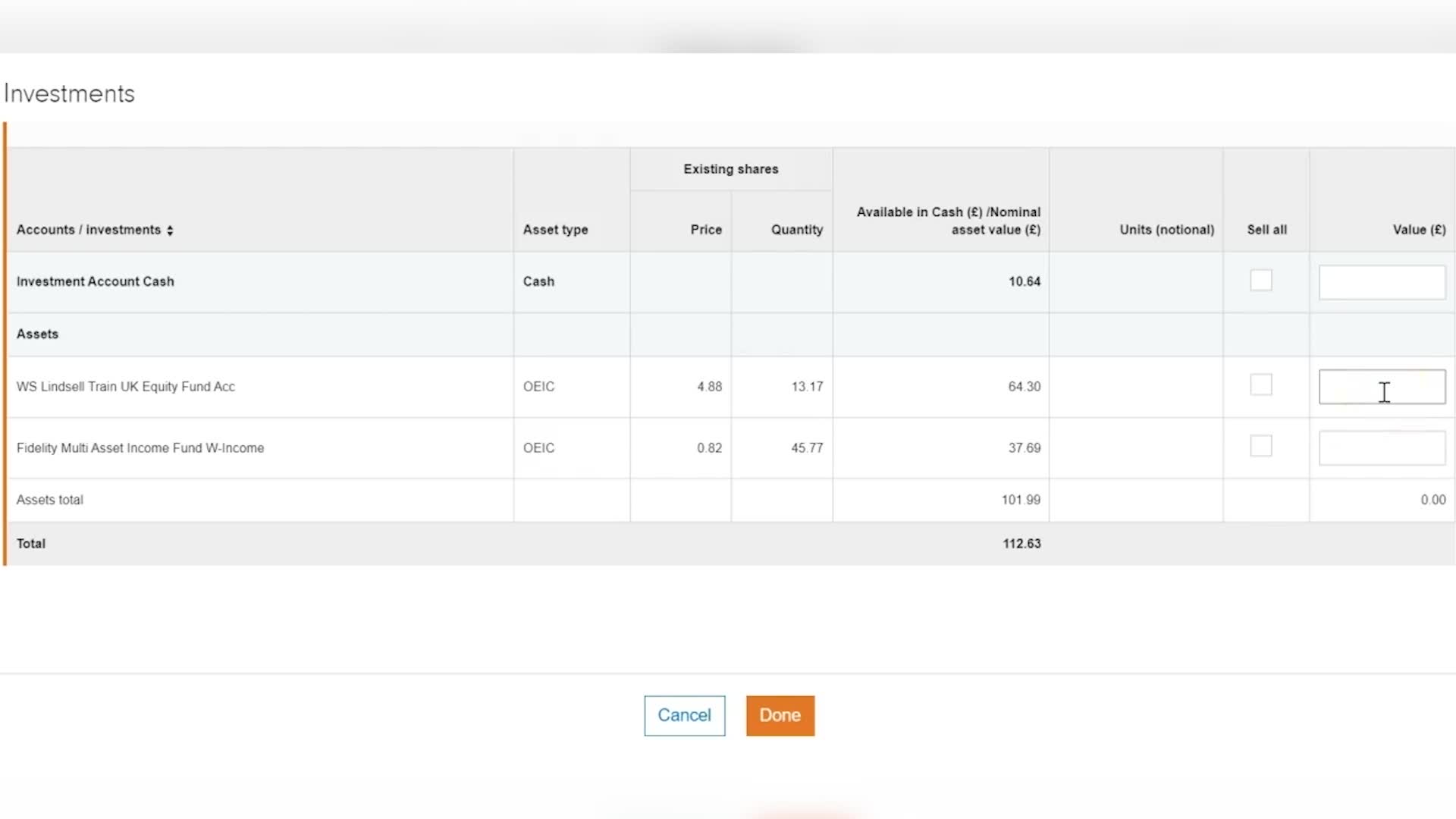The width and height of the screenshot is (1456, 819).
Task: Select Fidelity Multi Asset Income Fund W-Income name
Action: coord(140,448)
